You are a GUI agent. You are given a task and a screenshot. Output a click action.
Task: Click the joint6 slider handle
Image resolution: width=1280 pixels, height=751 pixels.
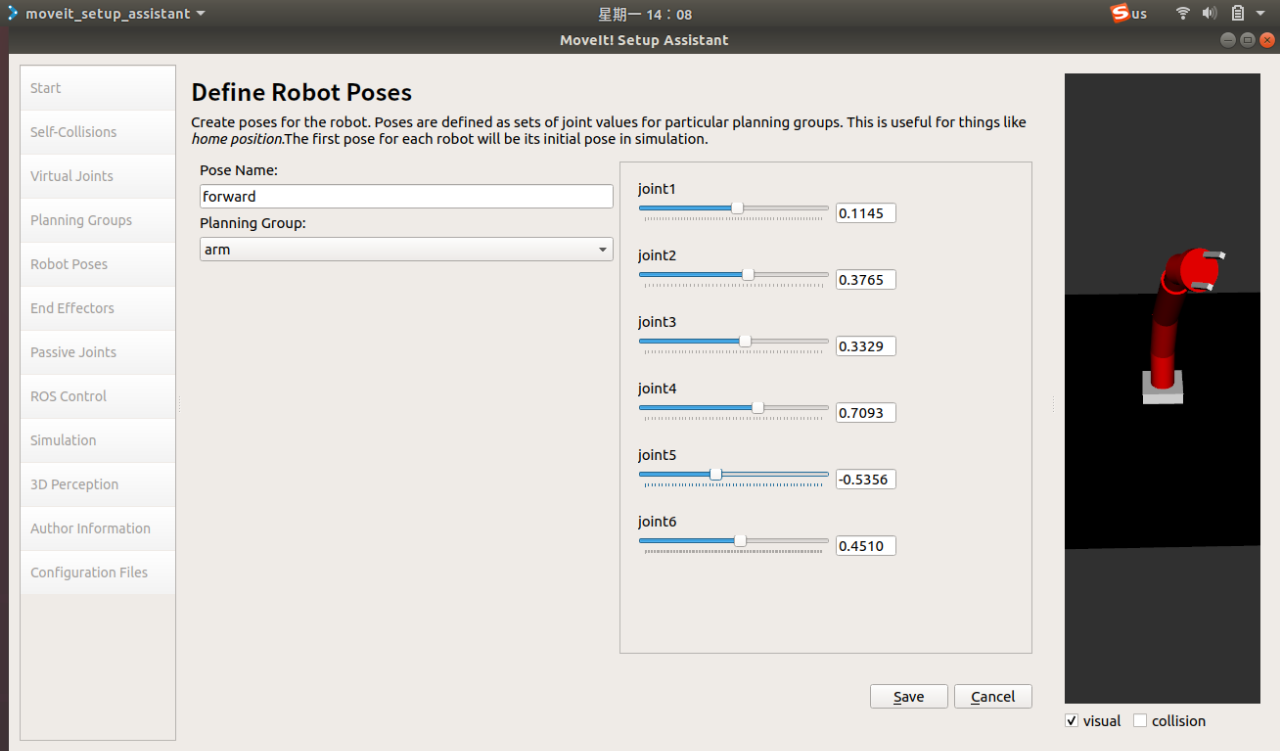(x=740, y=541)
